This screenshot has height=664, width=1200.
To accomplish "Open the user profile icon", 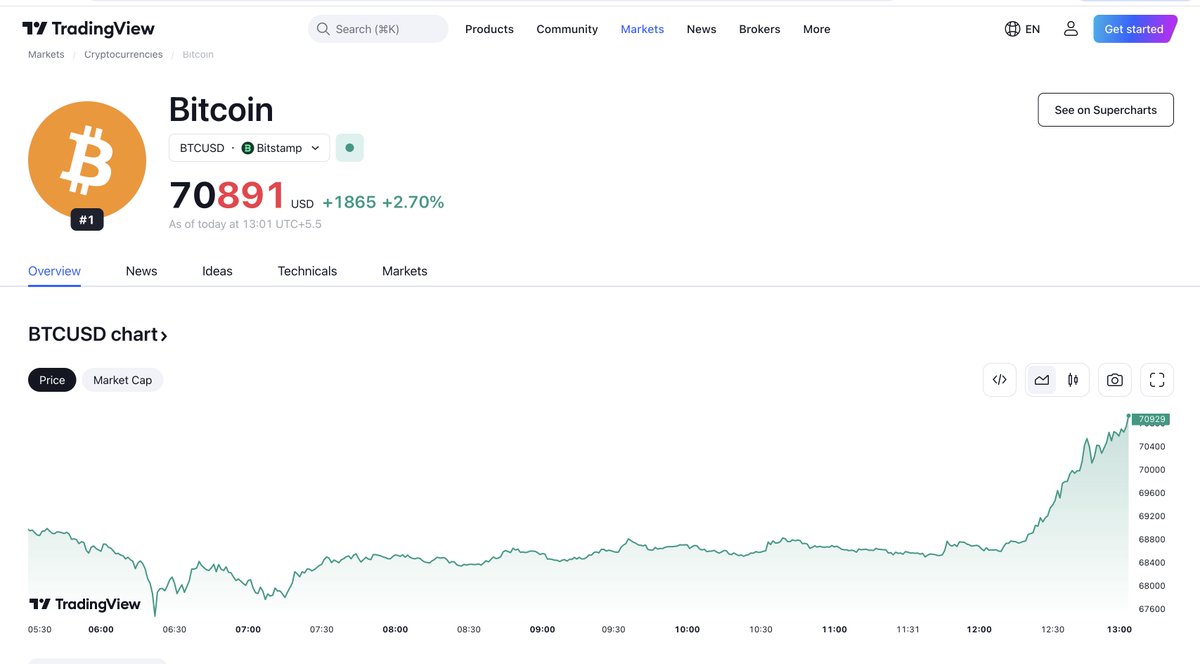I will pyautogui.click(x=1070, y=29).
